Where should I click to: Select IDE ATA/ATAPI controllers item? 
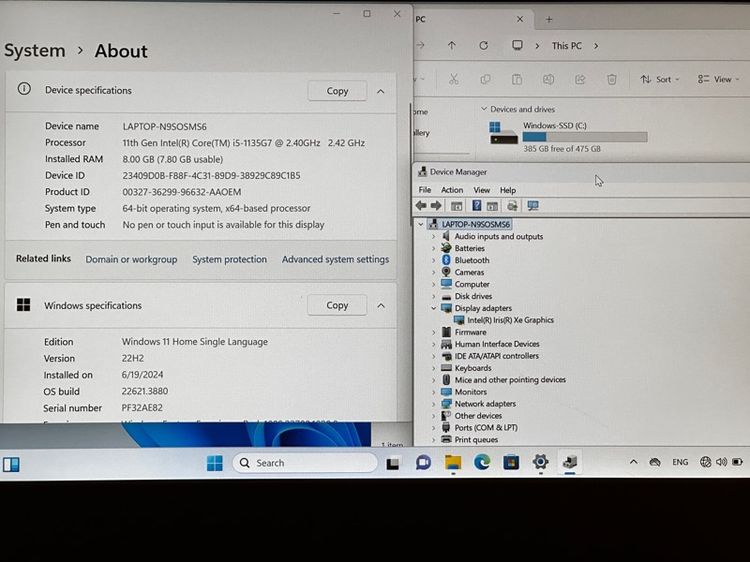pos(496,356)
